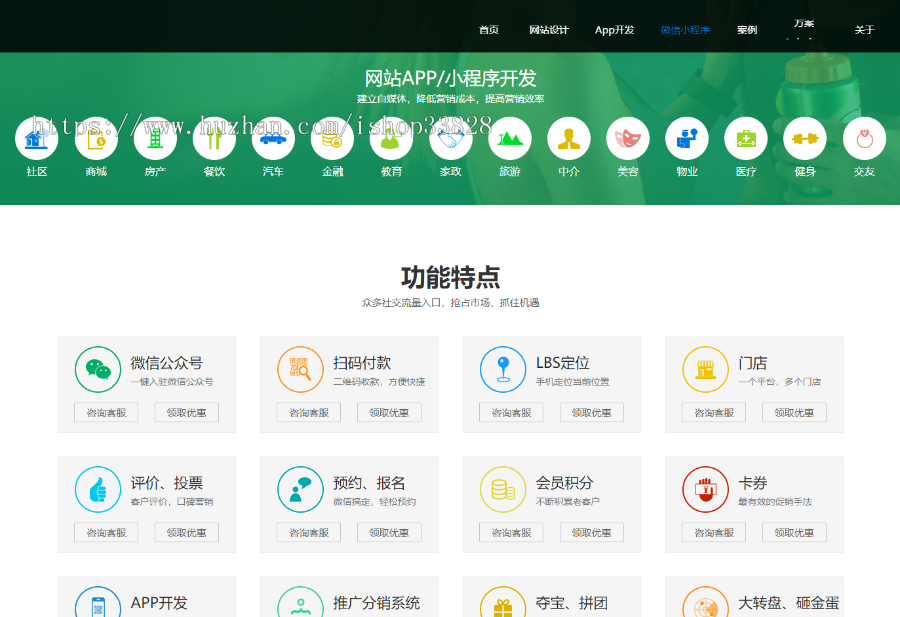Click the 扫码付款 QR code scan icon

coord(300,369)
